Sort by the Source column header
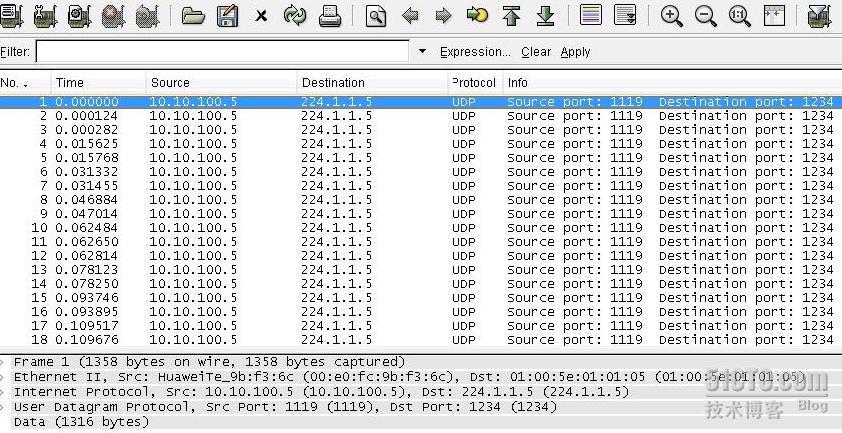This screenshot has height=433, width=842. tap(221, 83)
